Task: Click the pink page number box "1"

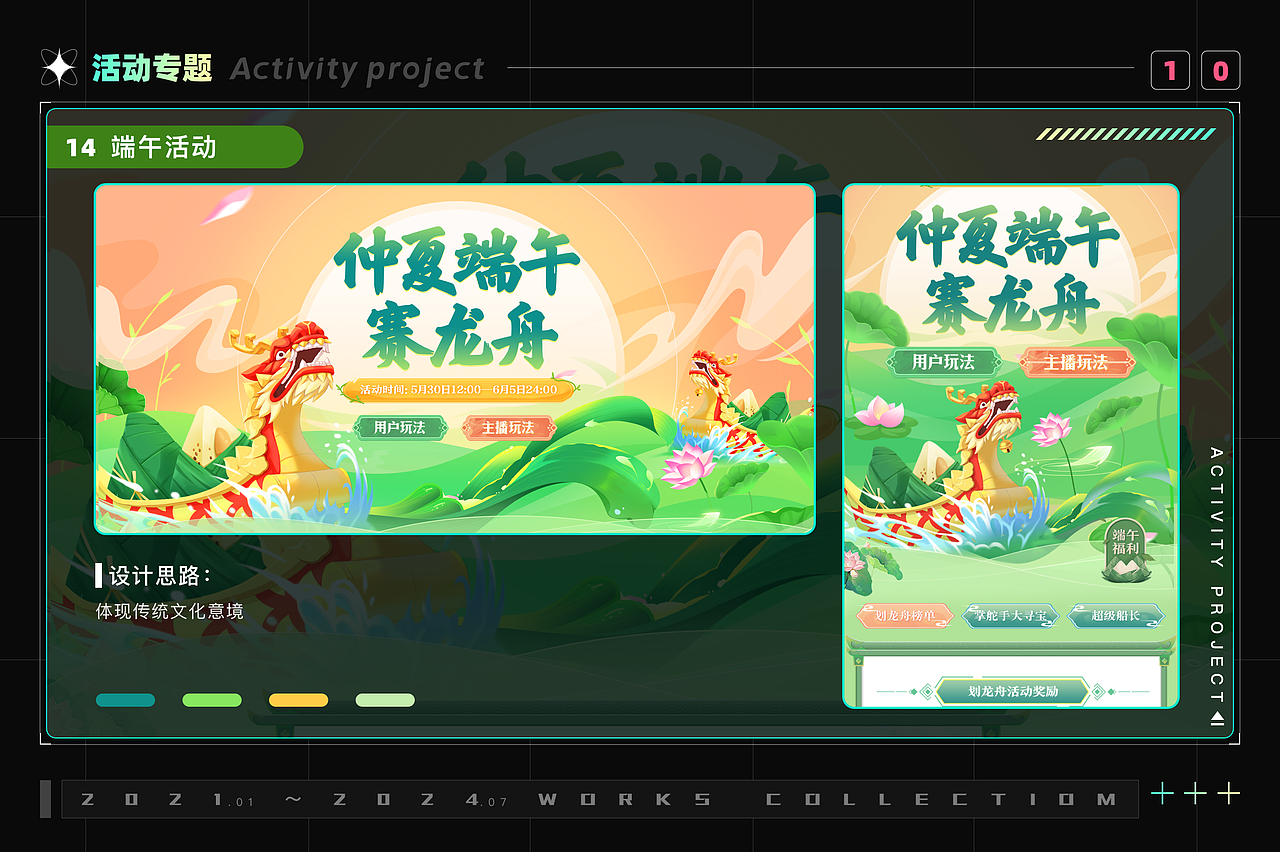Action: pos(1170,71)
